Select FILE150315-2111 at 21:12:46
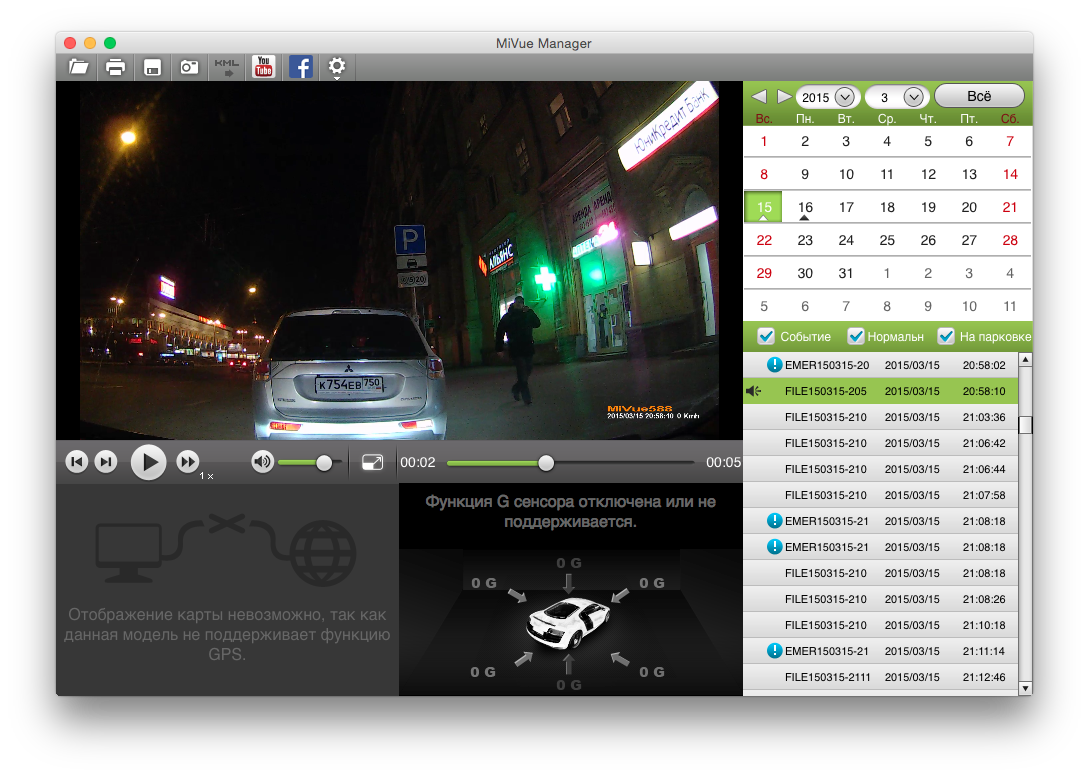The width and height of the screenshot is (1089, 776). pyautogui.click(x=881, y=677)
